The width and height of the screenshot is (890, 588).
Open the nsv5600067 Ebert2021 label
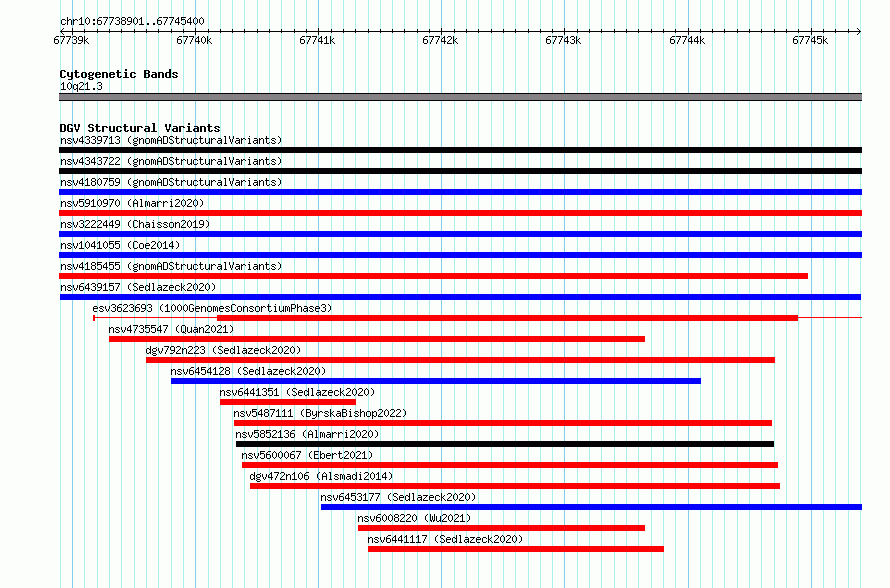[x=307, y=455]
